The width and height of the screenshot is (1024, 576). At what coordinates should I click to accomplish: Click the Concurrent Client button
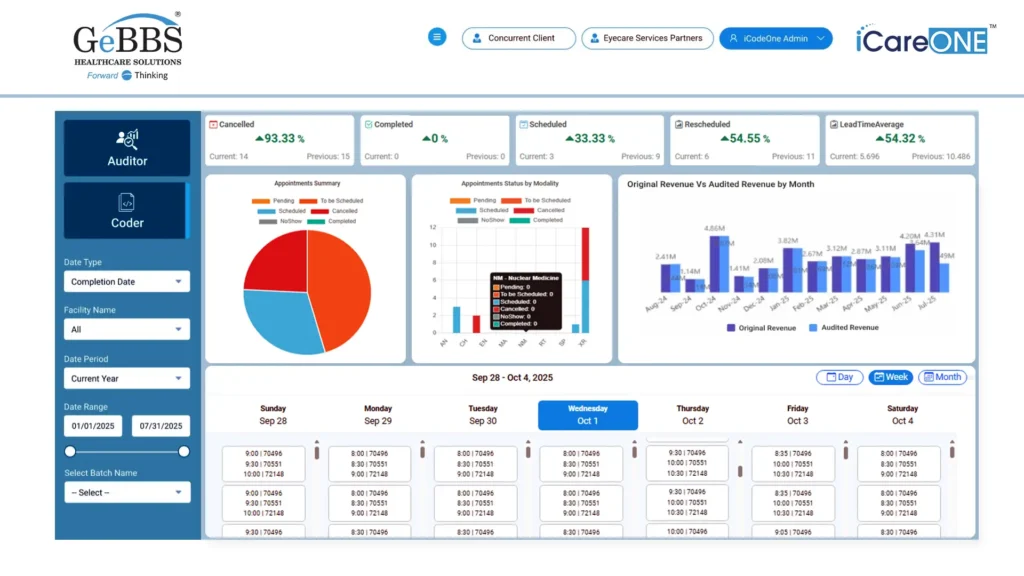(x=518, y=38)
